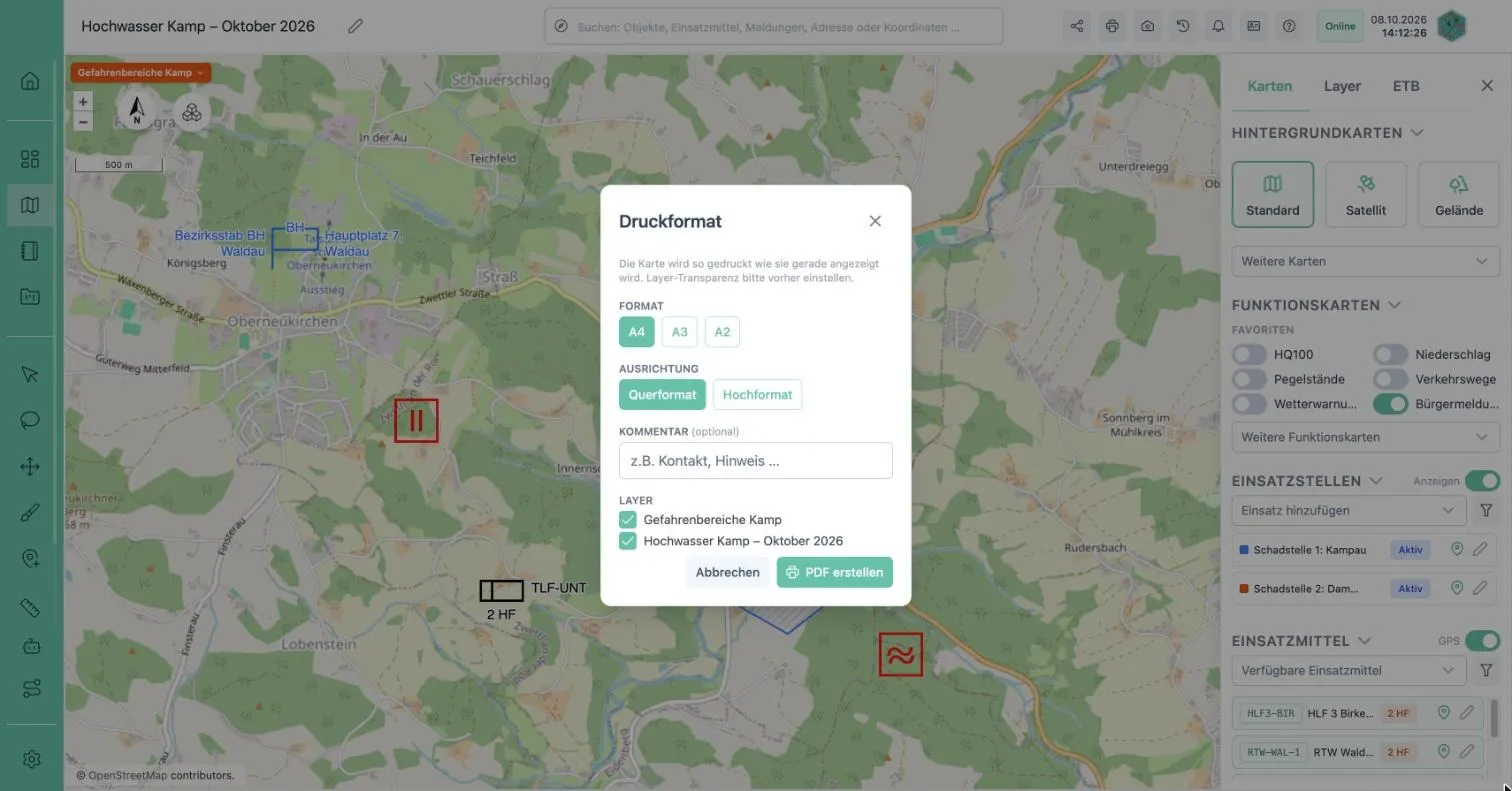1512x791 pixels.
Task: Enable the Niederschlag toggle
Action: tap(1390, 354)
